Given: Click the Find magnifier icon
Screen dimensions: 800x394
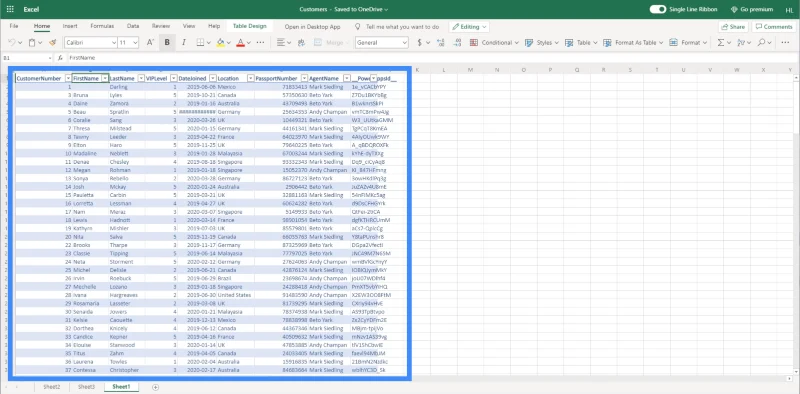Looking at the screenshot, I should (x=761, y=43).
